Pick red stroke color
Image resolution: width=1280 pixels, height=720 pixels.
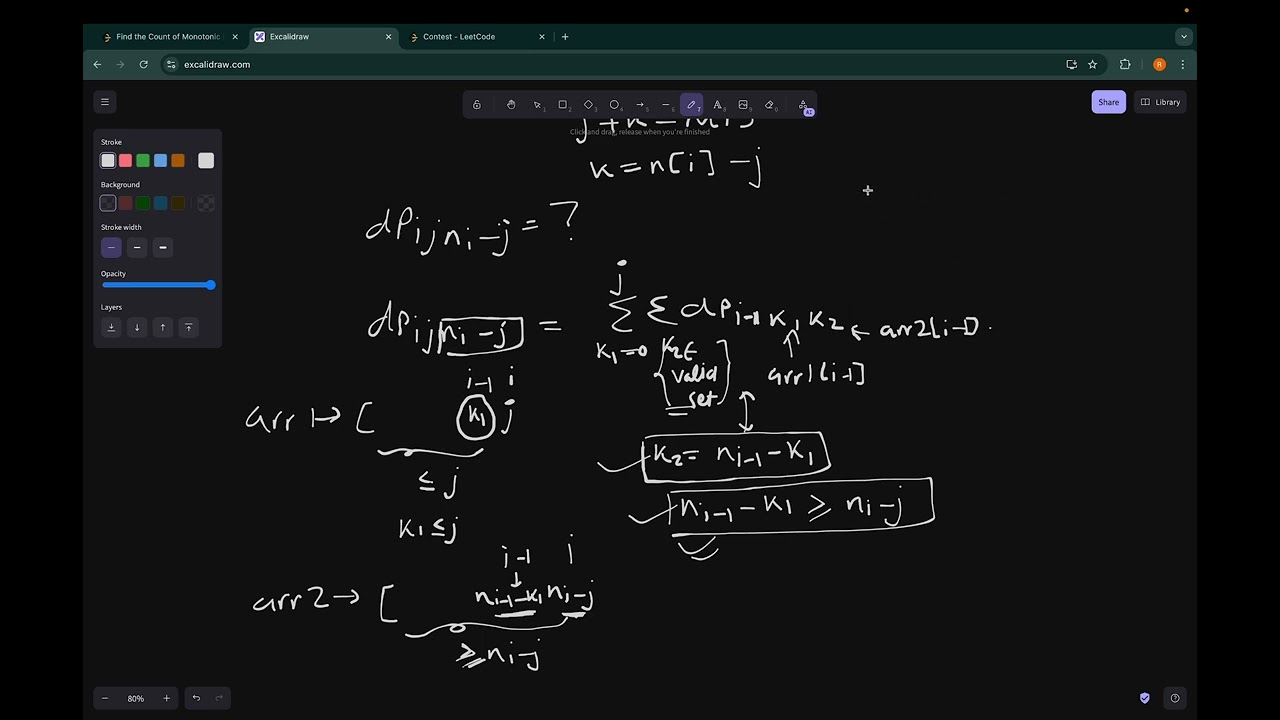125,161
